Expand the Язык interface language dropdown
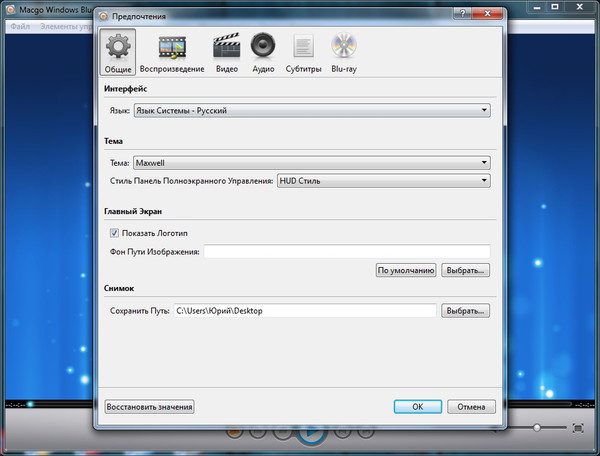The width and height of the screenshot is (600, 456). coord(311,110)
